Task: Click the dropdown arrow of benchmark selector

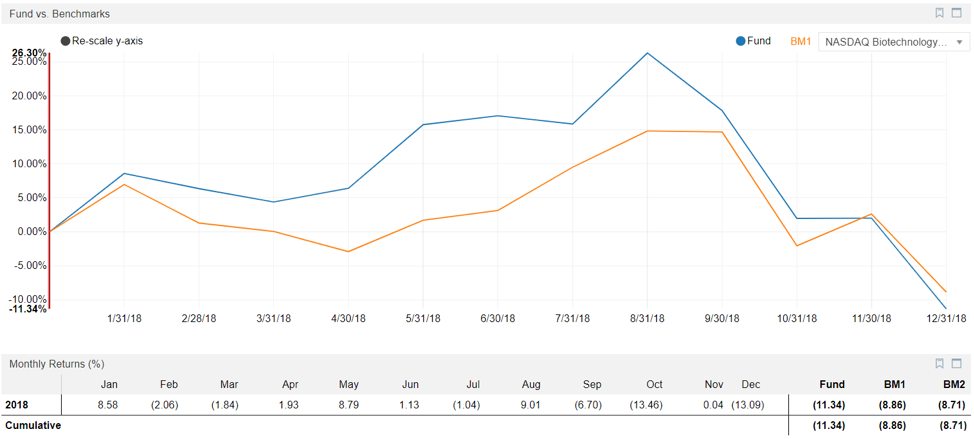Action: [960, 42]
